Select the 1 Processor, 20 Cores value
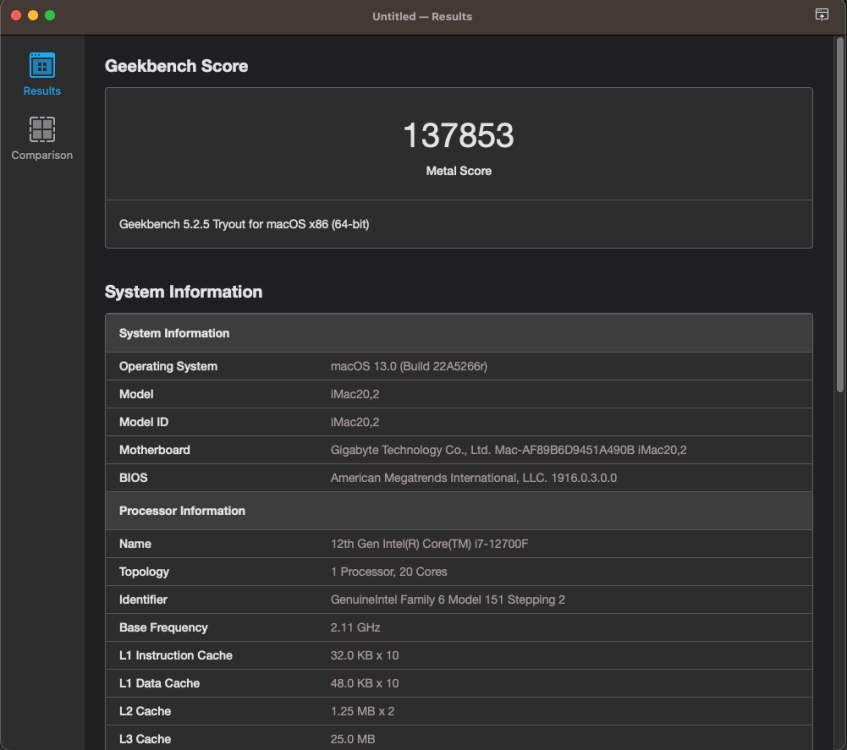The height and width of the screenshot is (750, 847). pyautogui.click(x=389, y=572)
